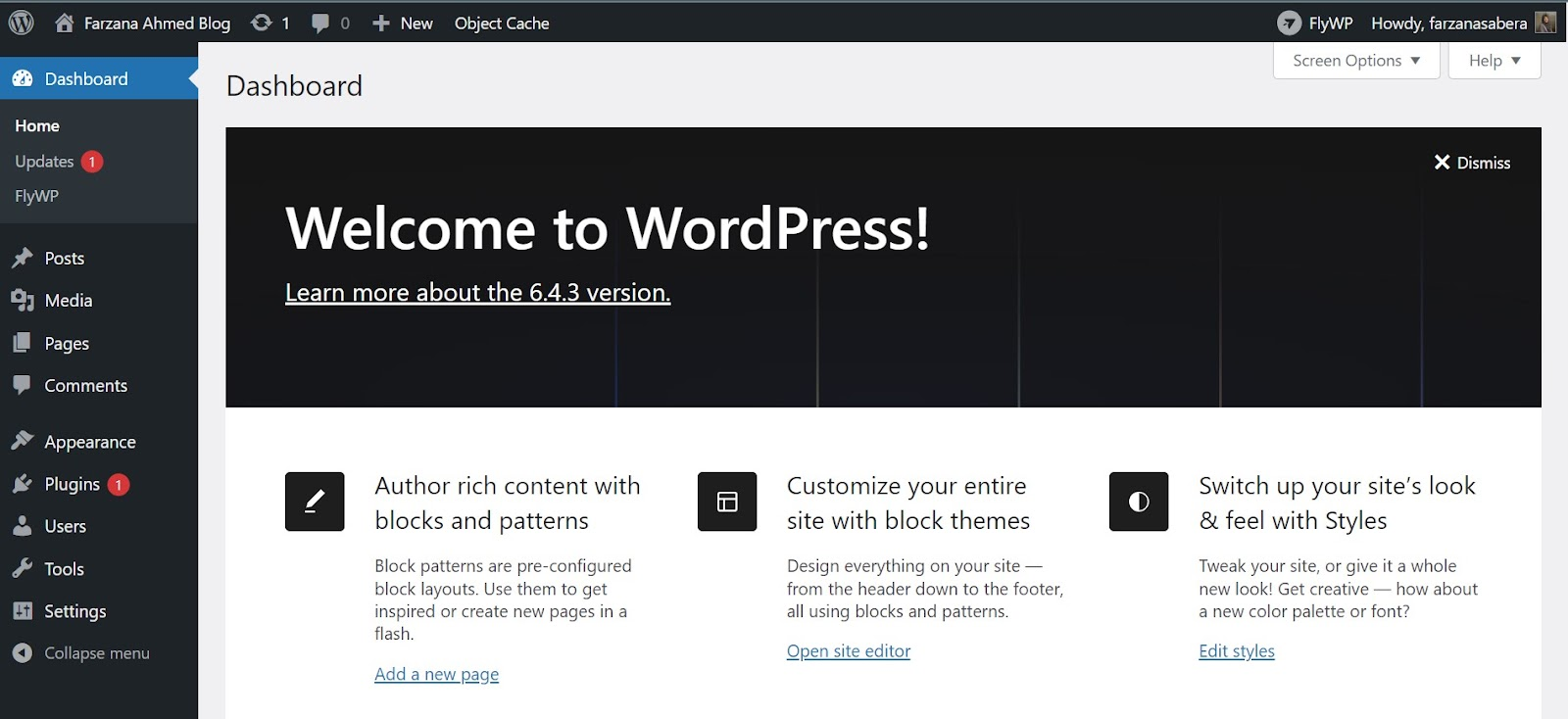
Task: Go to the Appearance menu
Action: click(89, 442)
